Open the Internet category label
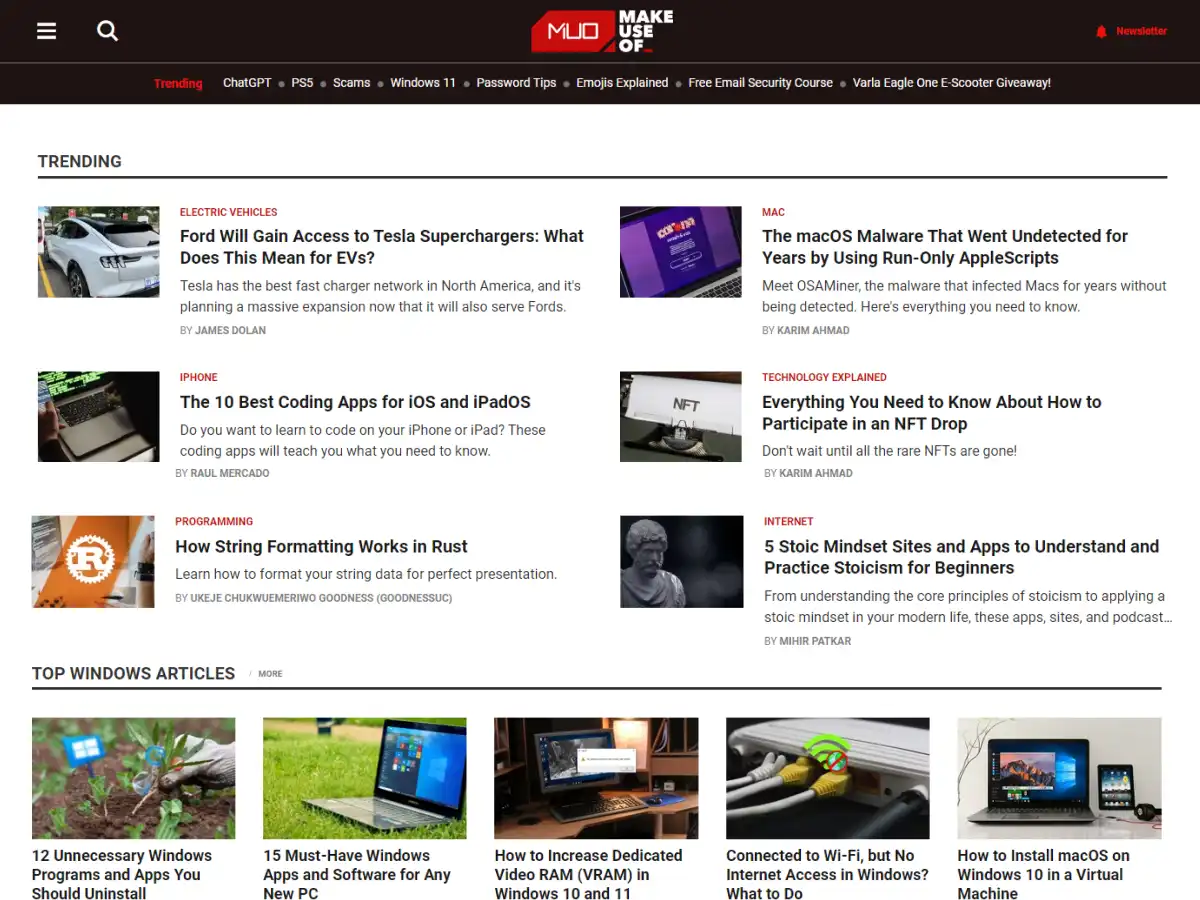 (789, 521)
